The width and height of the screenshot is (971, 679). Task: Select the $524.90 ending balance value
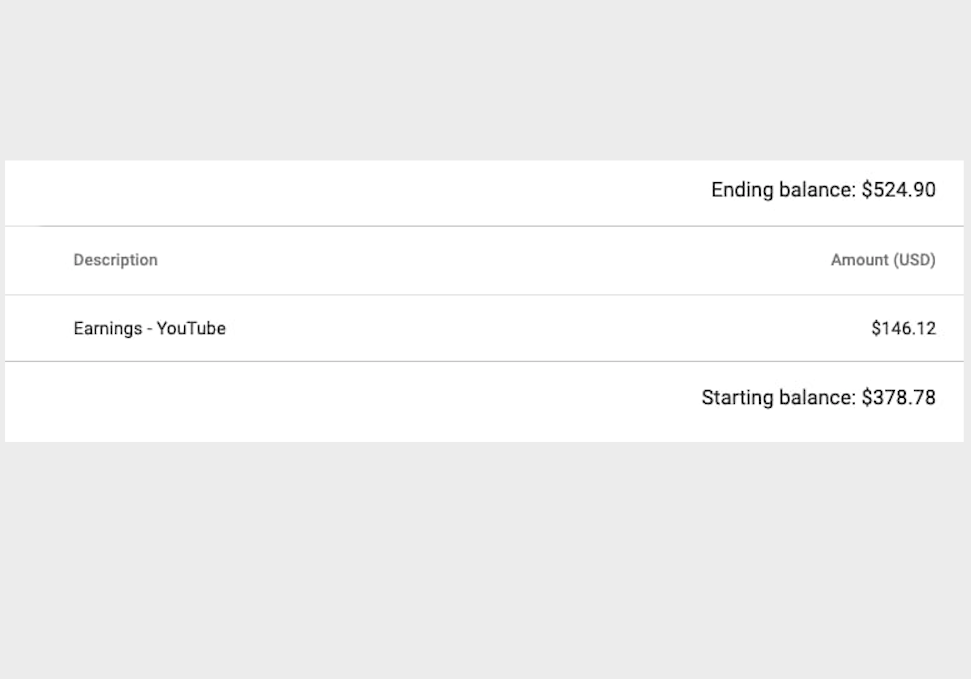click(x=899, y=190)
